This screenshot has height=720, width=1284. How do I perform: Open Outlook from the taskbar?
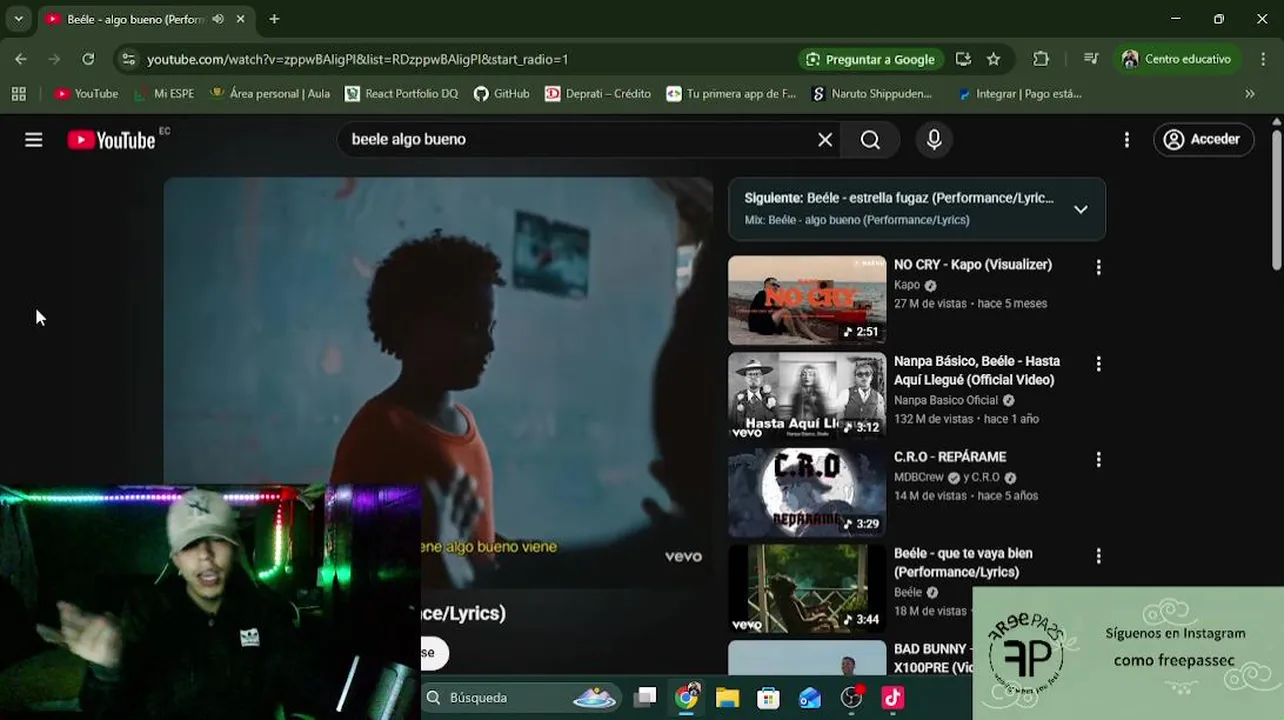pyautogui.click(x=810, y=697)
